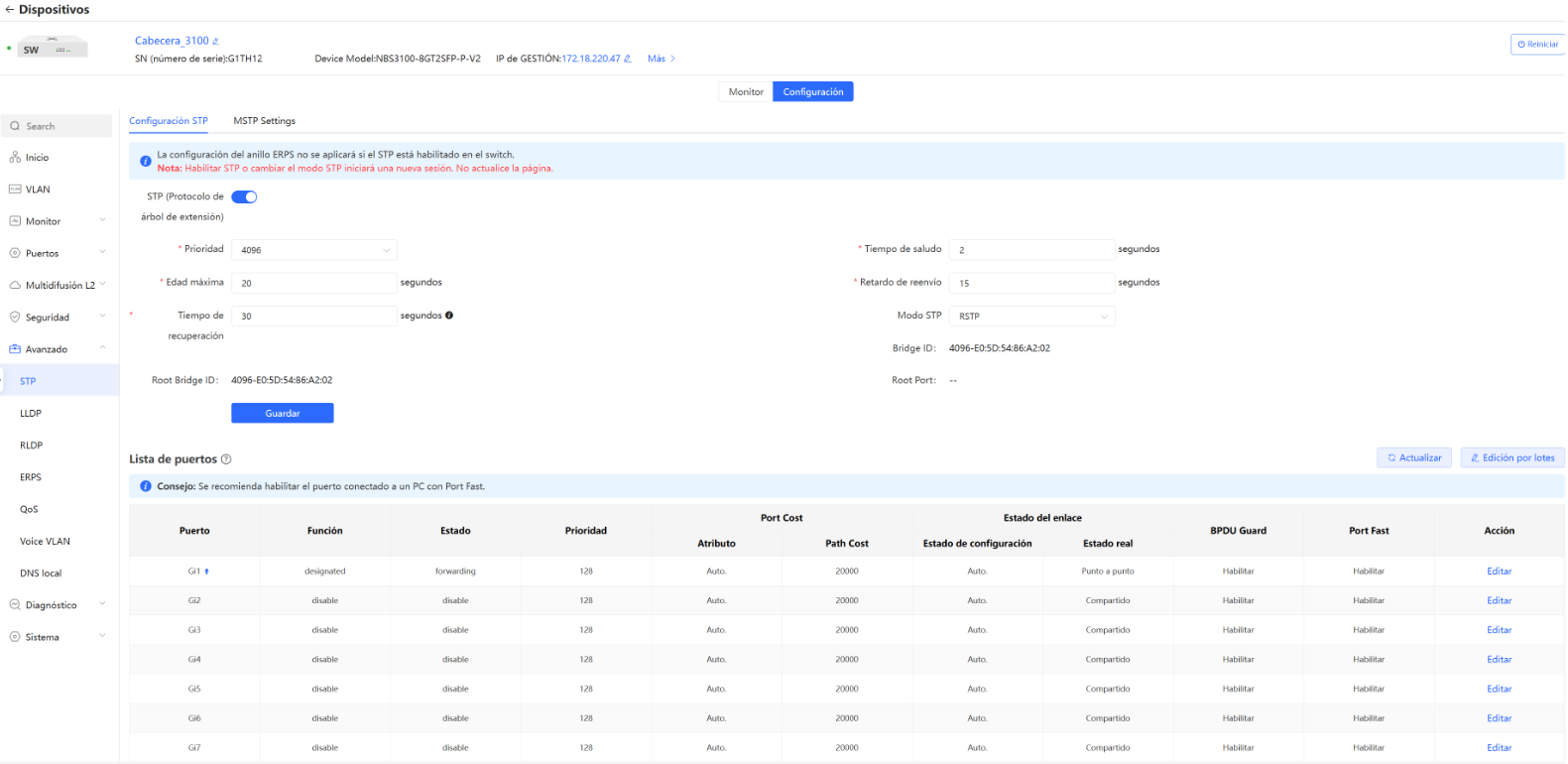This screenshot has height=764, width=1568.
Task: Click the Retardo de reenvío input field
Action: [x=1032, y=283]
